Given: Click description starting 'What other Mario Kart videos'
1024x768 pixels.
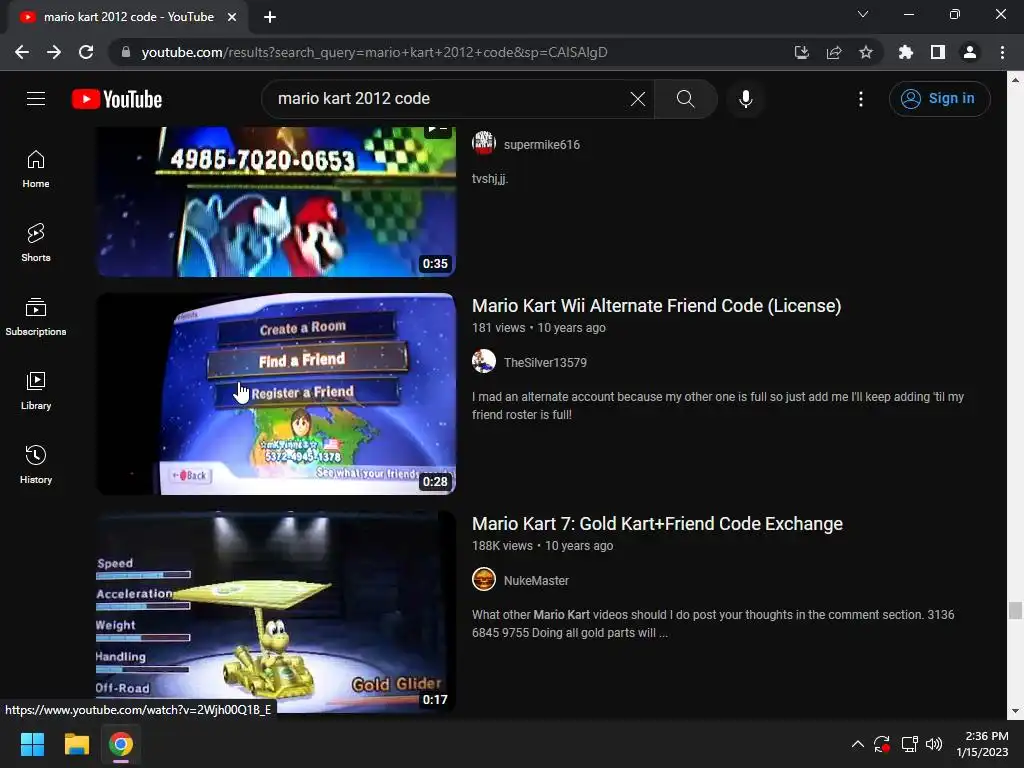Looking at the screenshot, I should coord(713,624).
